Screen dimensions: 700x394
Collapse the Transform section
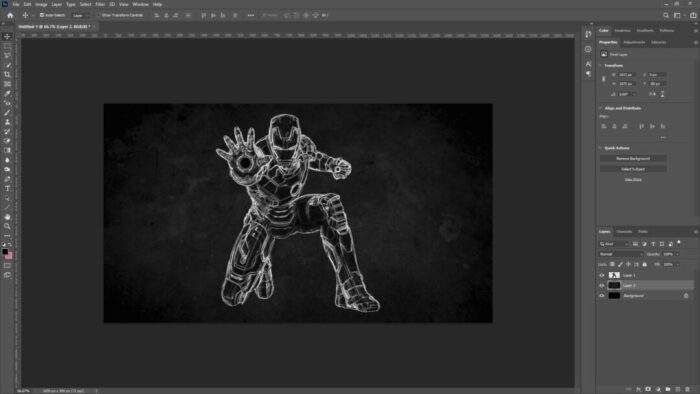click(x=600, y=66)
